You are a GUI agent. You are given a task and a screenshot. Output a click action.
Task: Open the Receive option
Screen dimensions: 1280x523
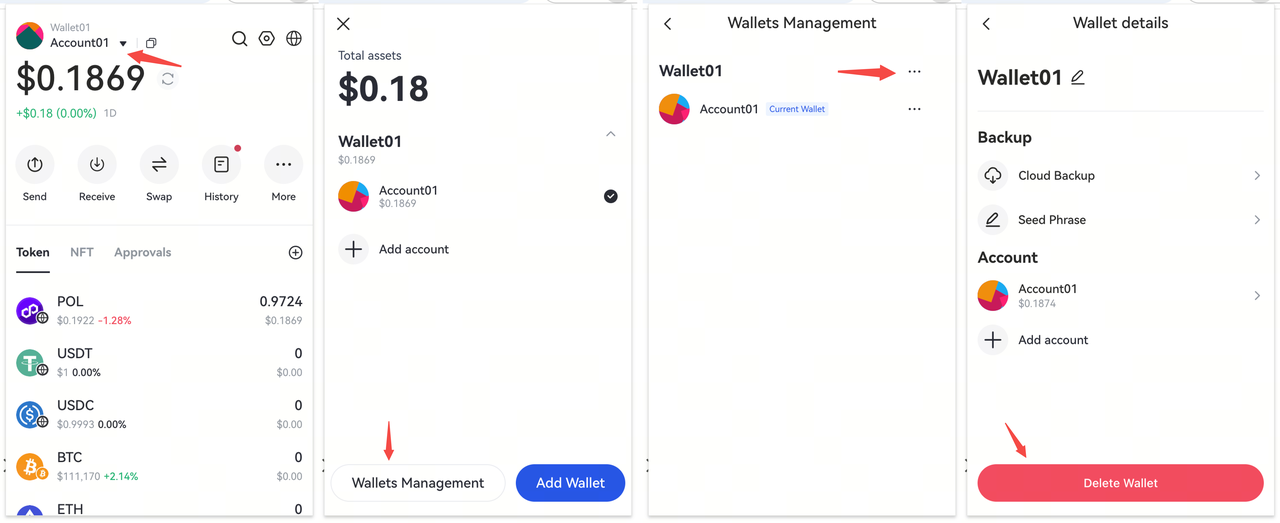pos(97,165)
